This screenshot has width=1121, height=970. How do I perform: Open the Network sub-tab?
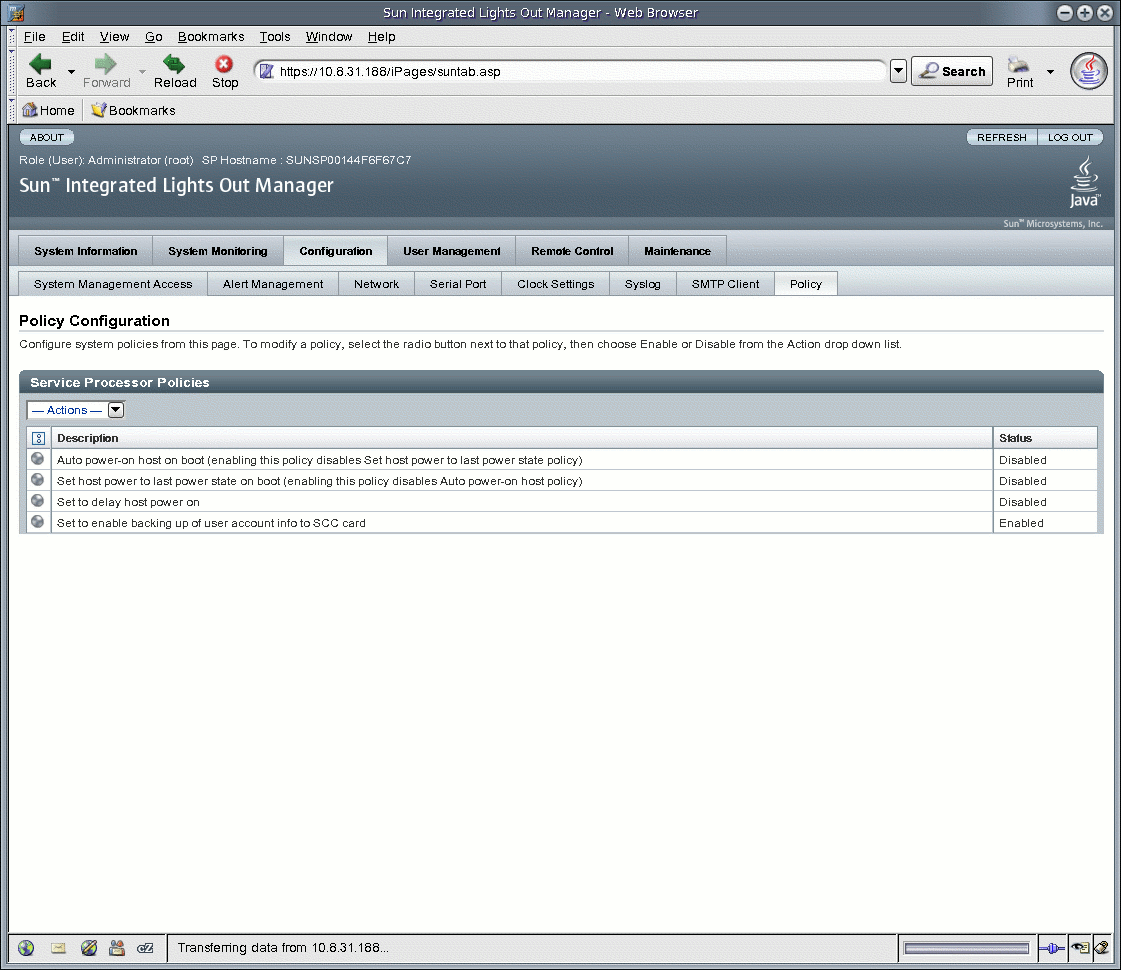tap(377, 284)
